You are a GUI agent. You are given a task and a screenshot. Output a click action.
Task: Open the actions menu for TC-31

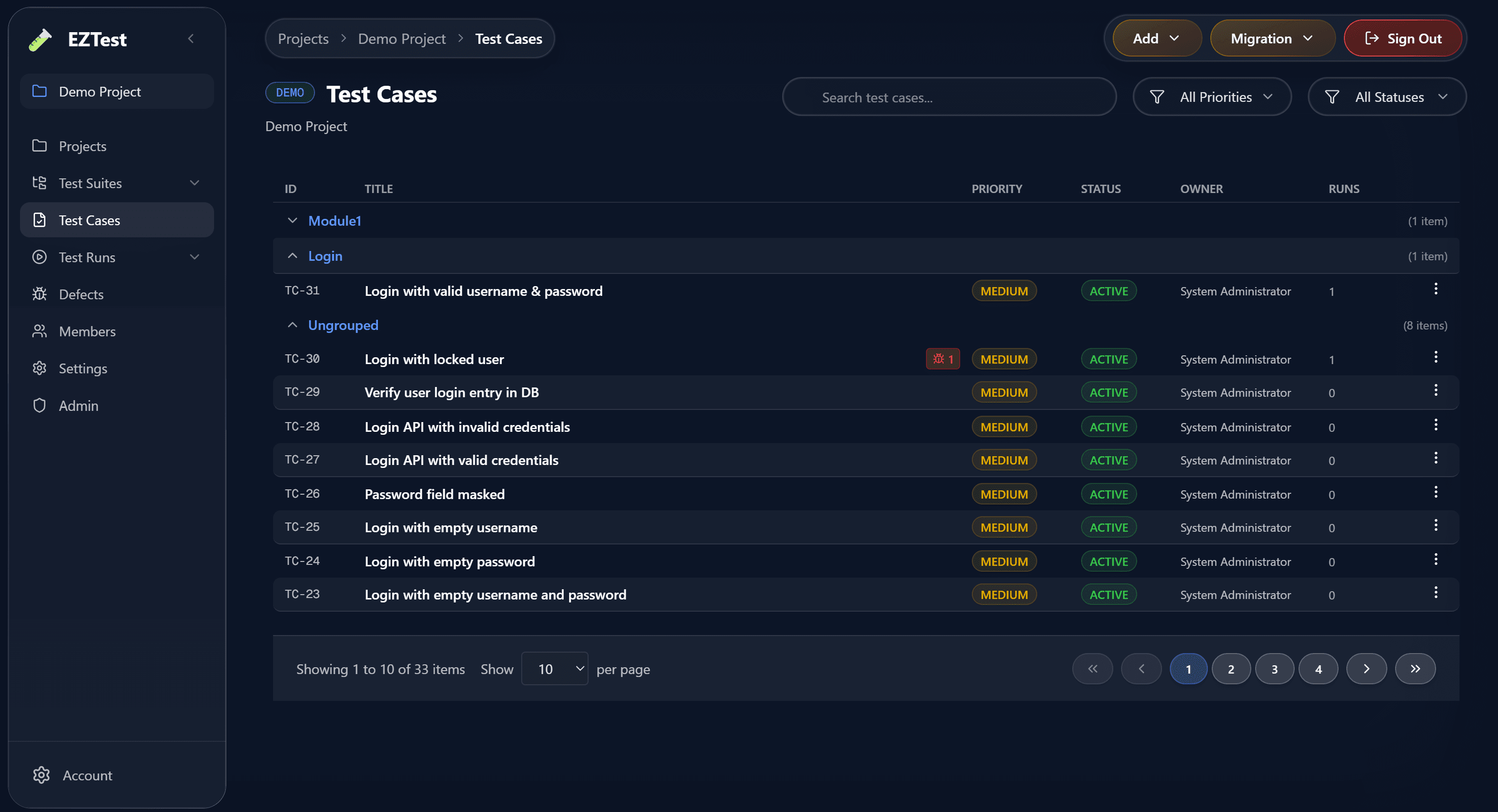1437,289
